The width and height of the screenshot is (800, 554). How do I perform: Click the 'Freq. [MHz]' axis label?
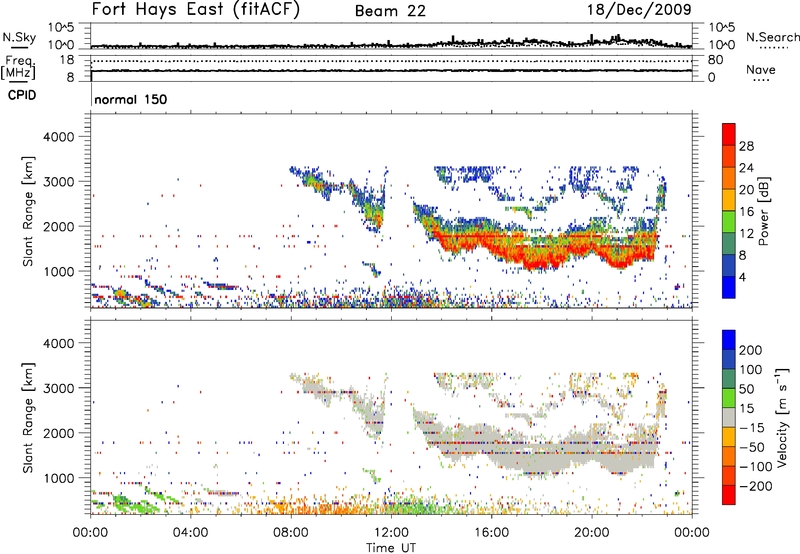click(18, 67)
